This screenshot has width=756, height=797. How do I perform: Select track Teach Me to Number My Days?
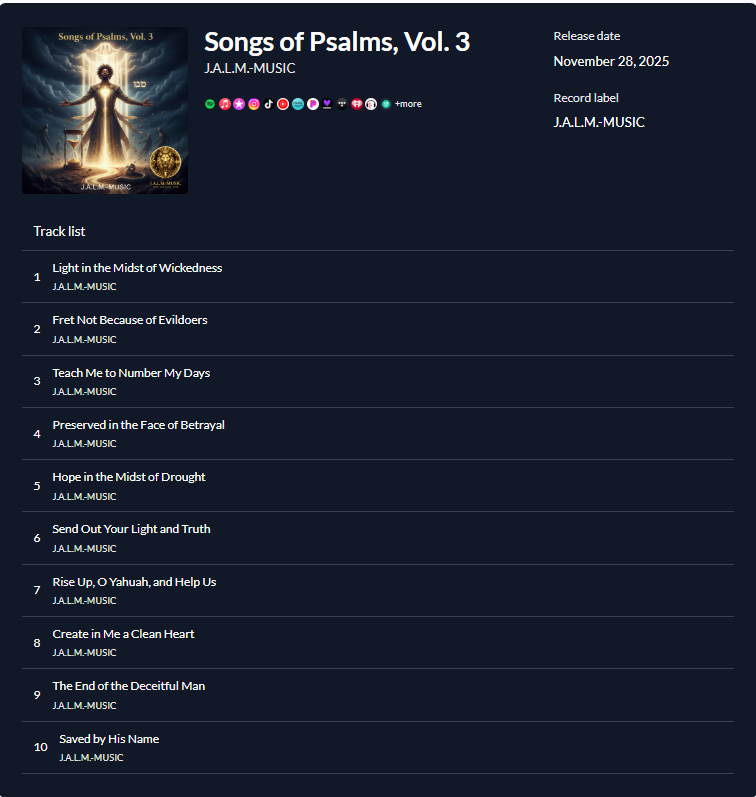tap(378, 381)
